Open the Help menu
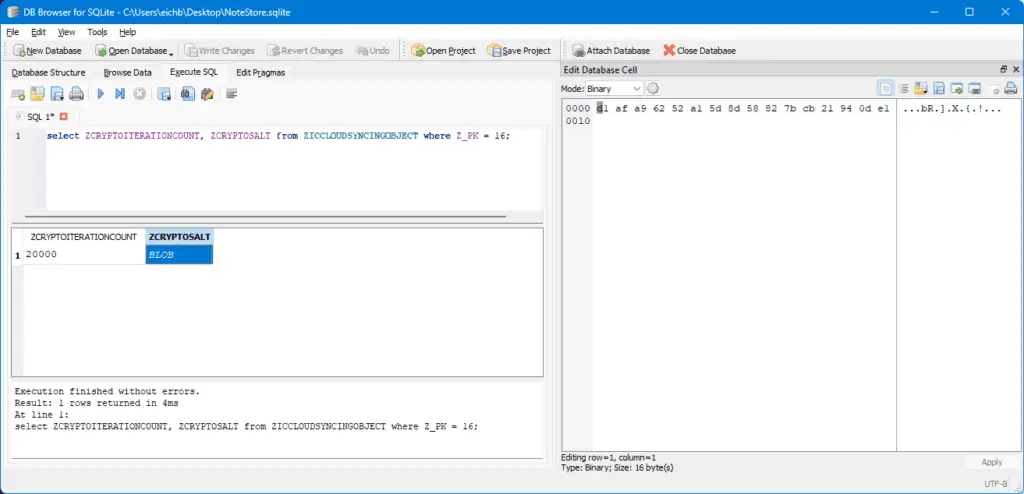This screenshot has height=494, width=1024. 127,31
